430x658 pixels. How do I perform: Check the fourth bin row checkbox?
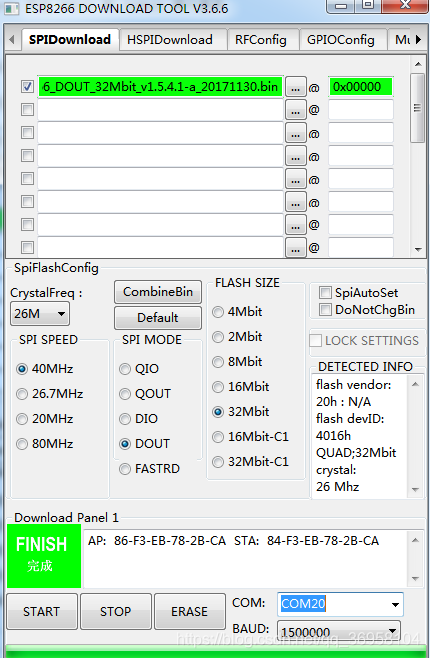tap(27, 156)
